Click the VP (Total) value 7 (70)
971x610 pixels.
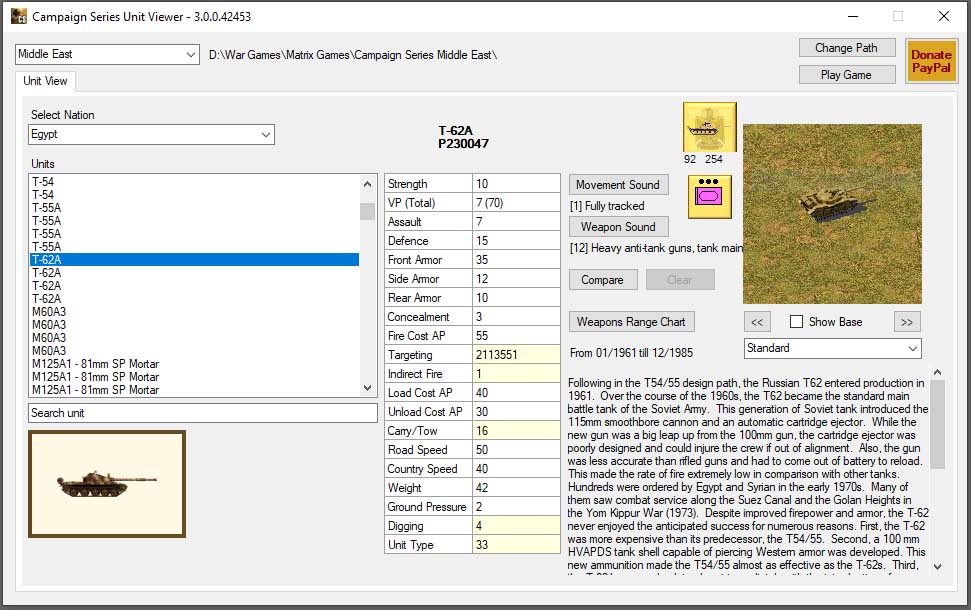(516, 203)
